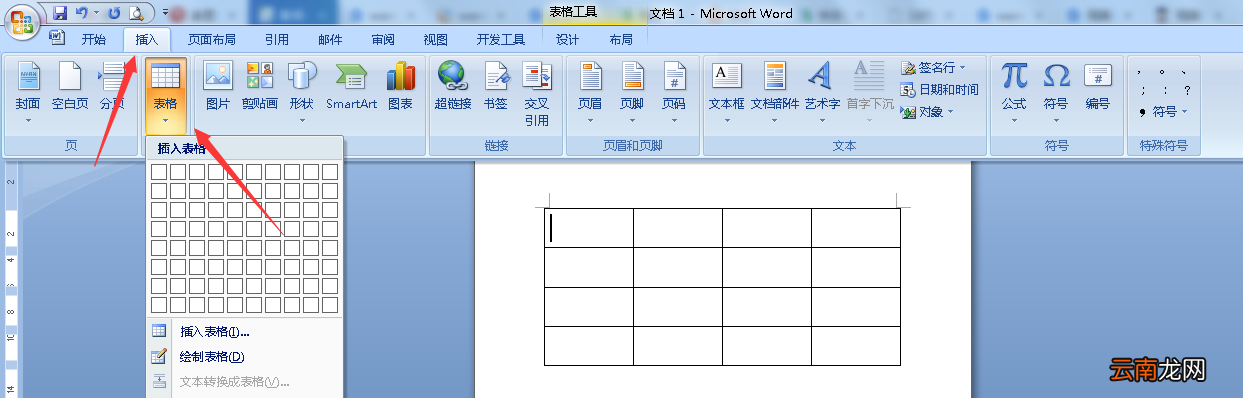Open the undo history dropdown arrow
This screenshot has height=398, width=1243.
[x=95, y=13]
